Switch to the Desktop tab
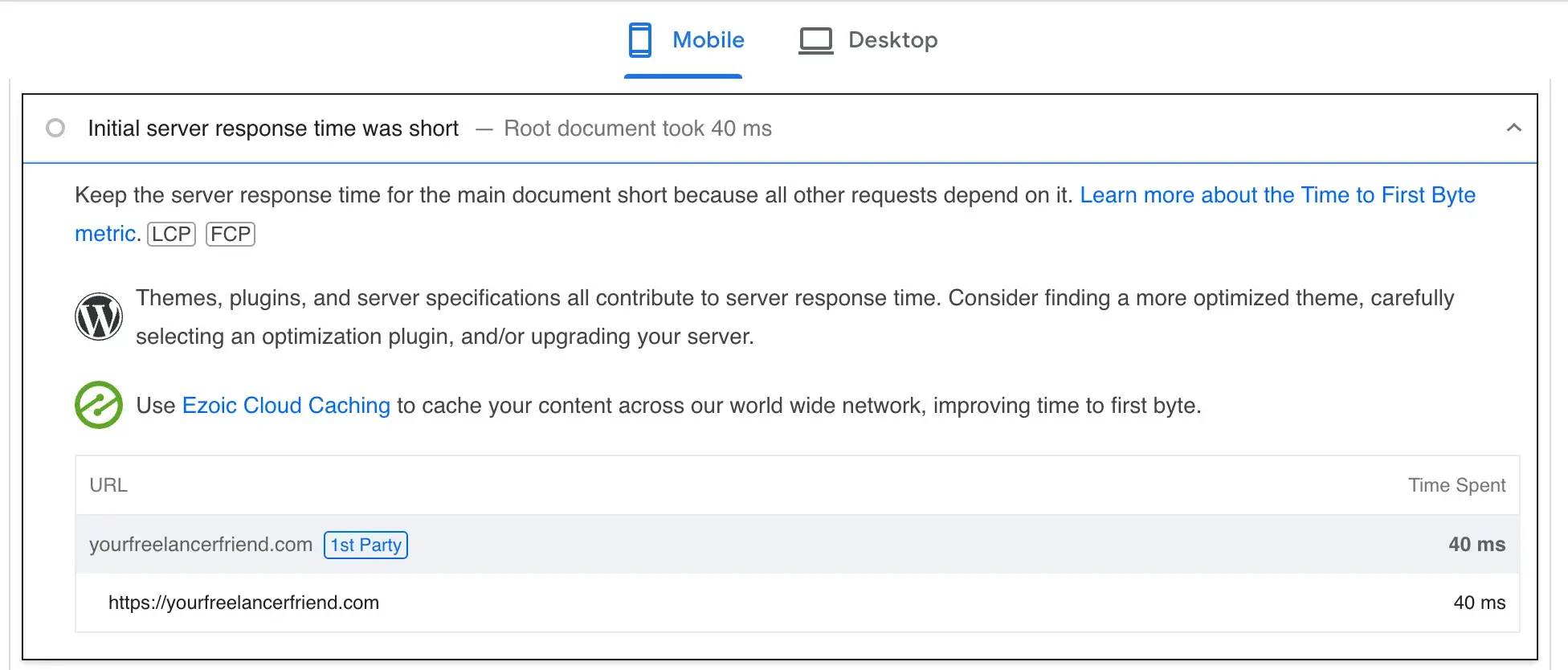 tap(868, 40)
